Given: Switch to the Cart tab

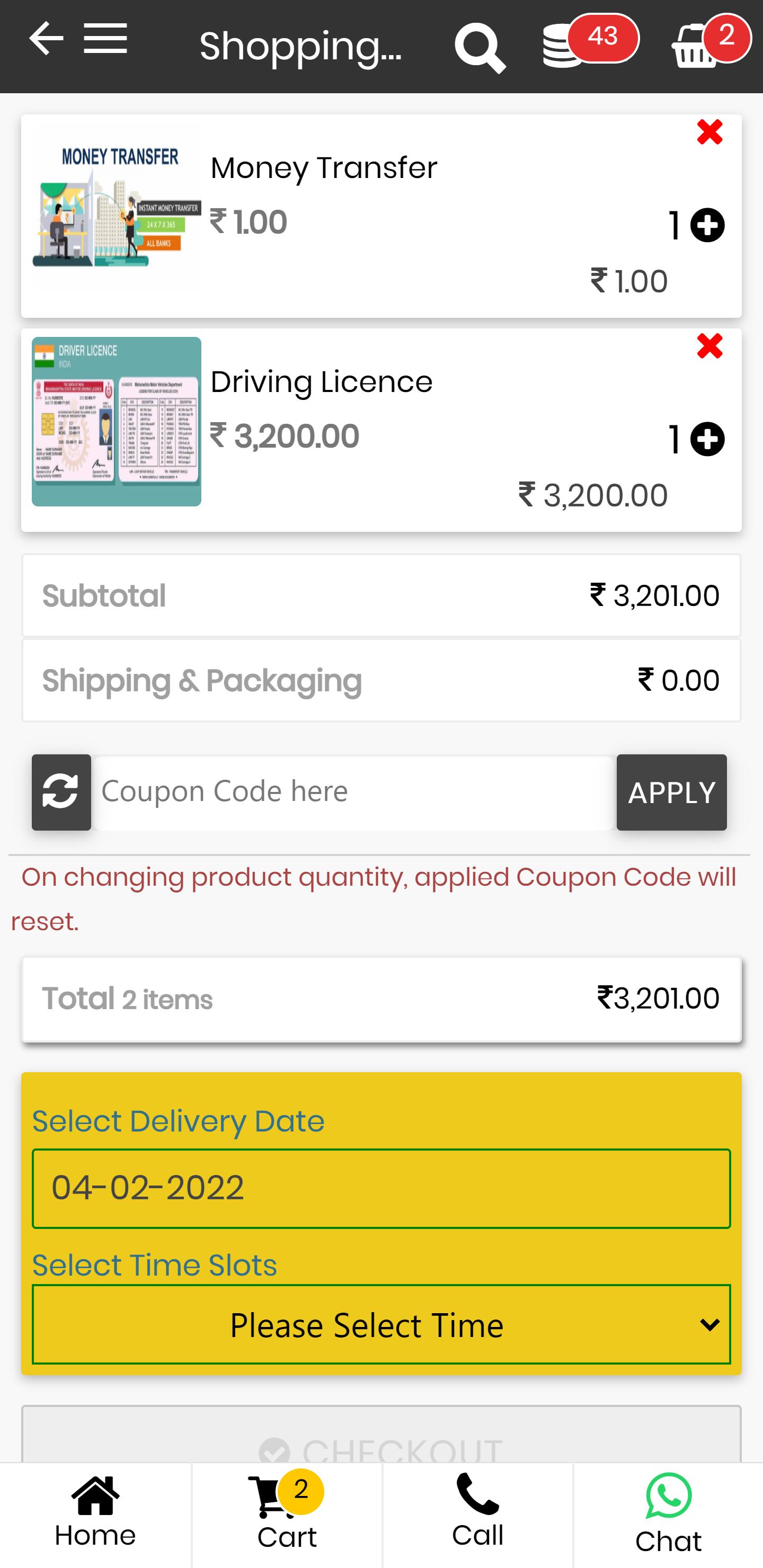Looking at the screenshot, I should [287, 1512].
